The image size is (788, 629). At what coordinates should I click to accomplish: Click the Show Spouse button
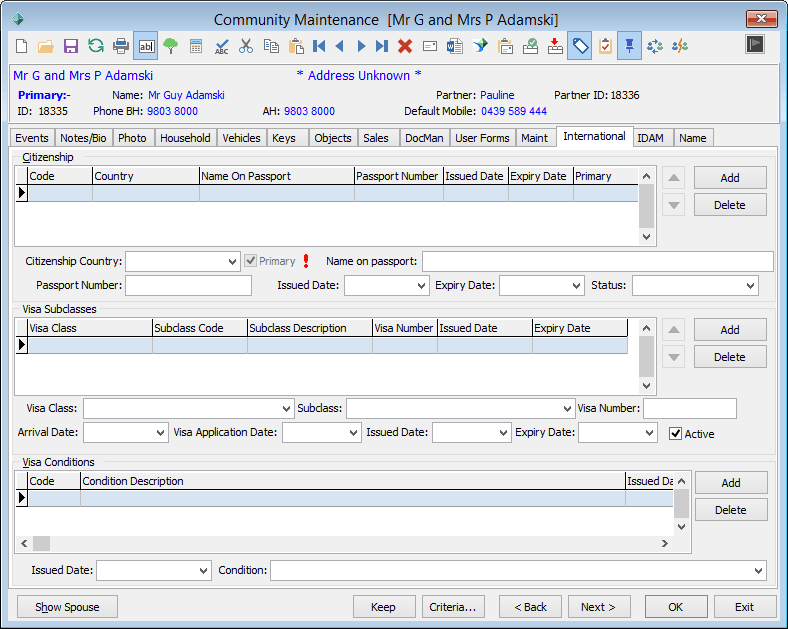coord(67,607)
